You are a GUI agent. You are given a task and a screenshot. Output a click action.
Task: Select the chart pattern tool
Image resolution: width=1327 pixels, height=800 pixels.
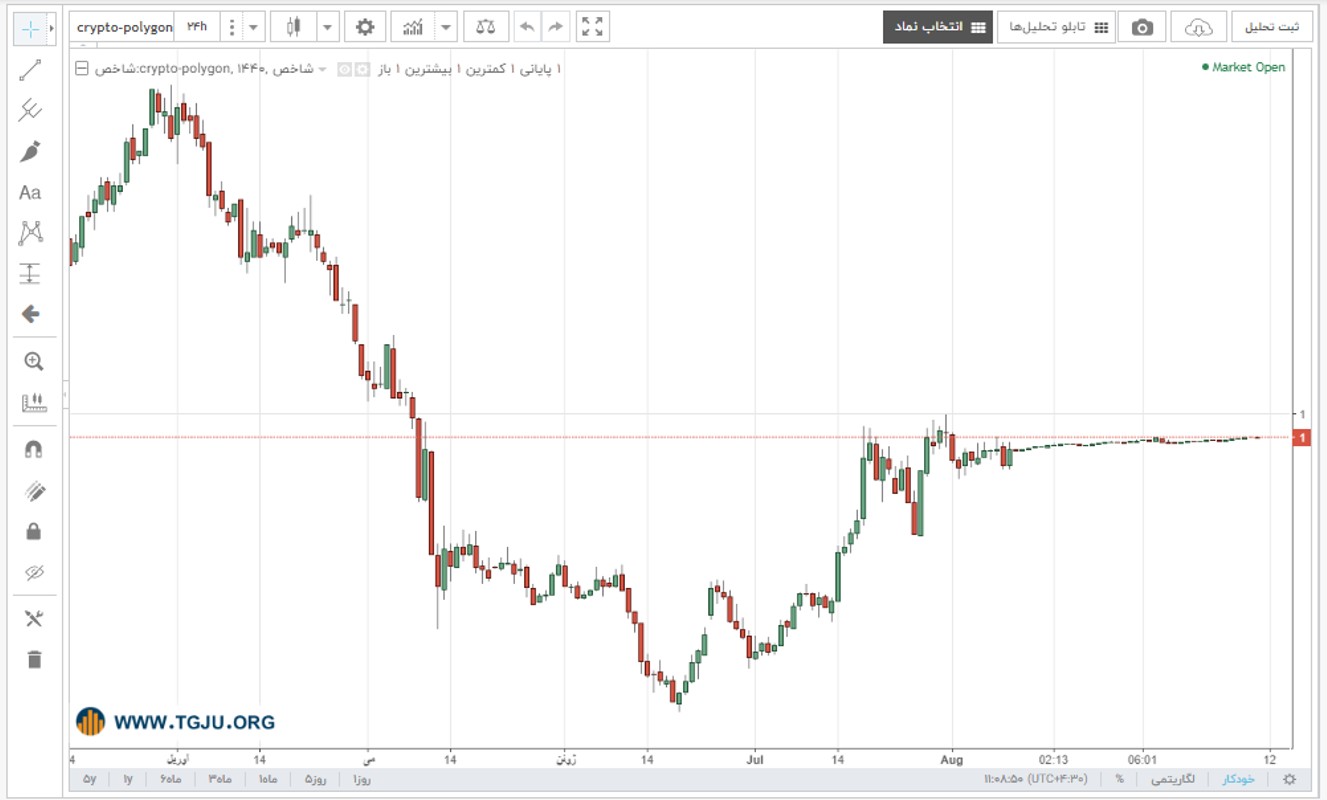pos(30,233)
